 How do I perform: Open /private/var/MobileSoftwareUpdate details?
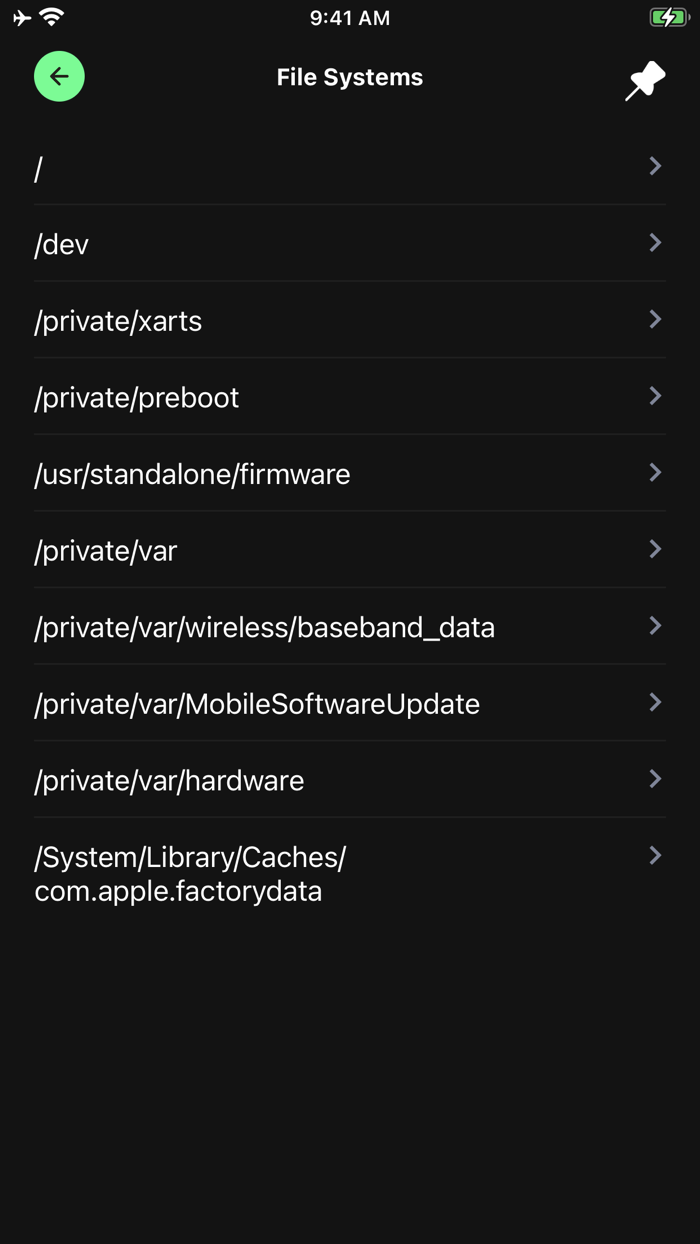point(257,704)
